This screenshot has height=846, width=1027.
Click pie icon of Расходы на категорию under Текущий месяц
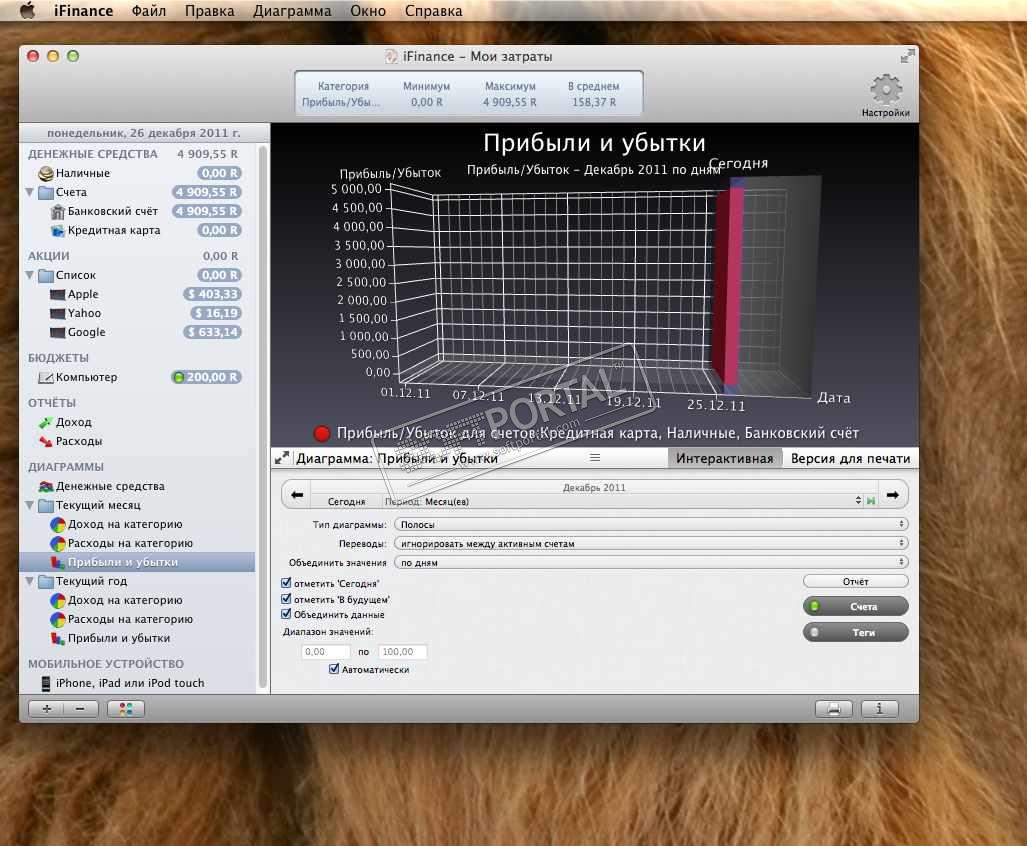coord(58,543)
